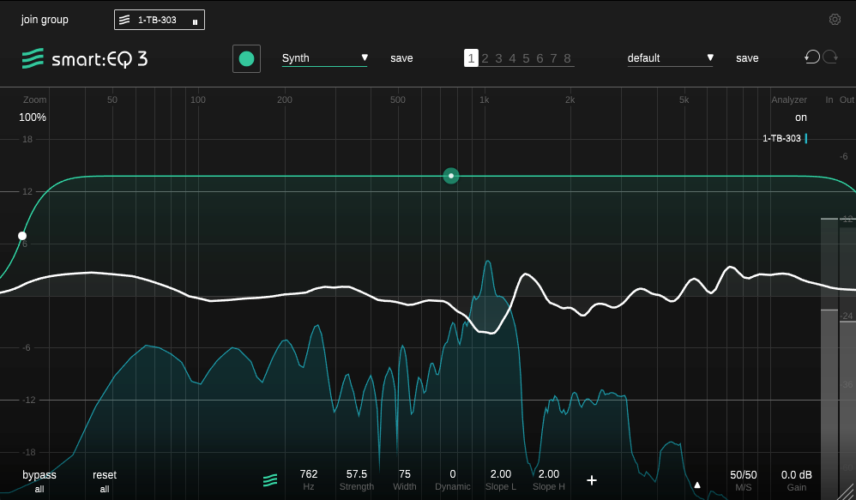Click the green learn record button
Image resolution: width=856 pixels, height=500 pixels.
point(246,58)
